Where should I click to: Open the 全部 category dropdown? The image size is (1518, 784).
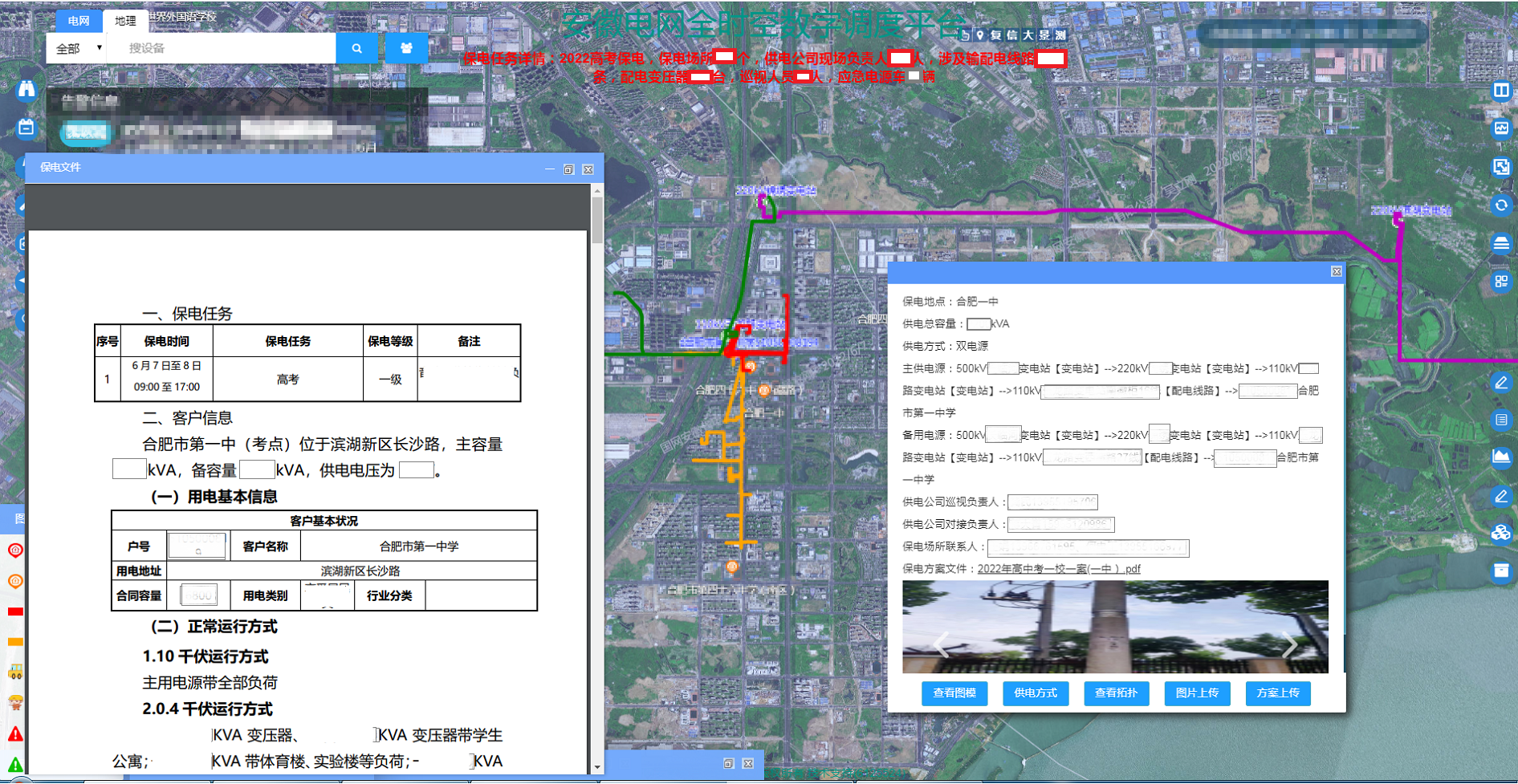coord(77,48)
